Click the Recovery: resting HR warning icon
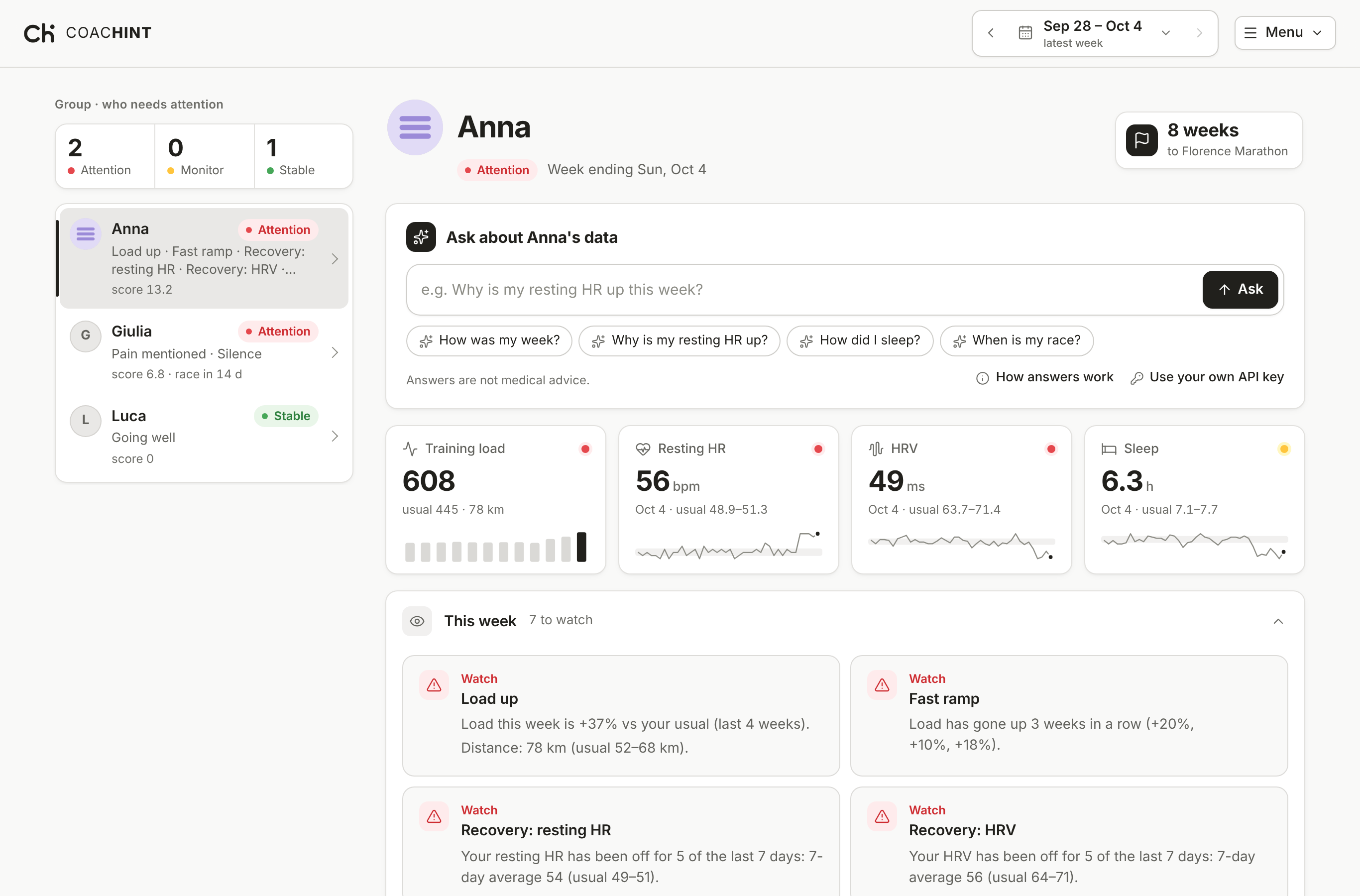Viewport: 1360px width, 896px height. point(434,816)
